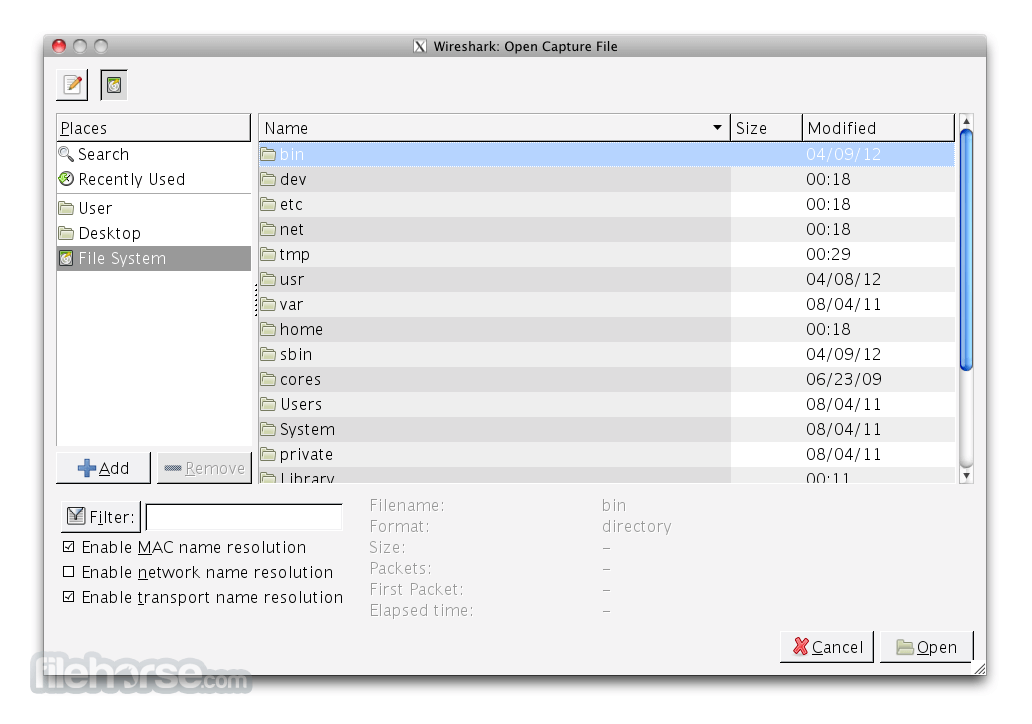Image resolution: width=1032 pixels, height=724 pixels.
Task: Select the net folder
Action: click(606, 229)
